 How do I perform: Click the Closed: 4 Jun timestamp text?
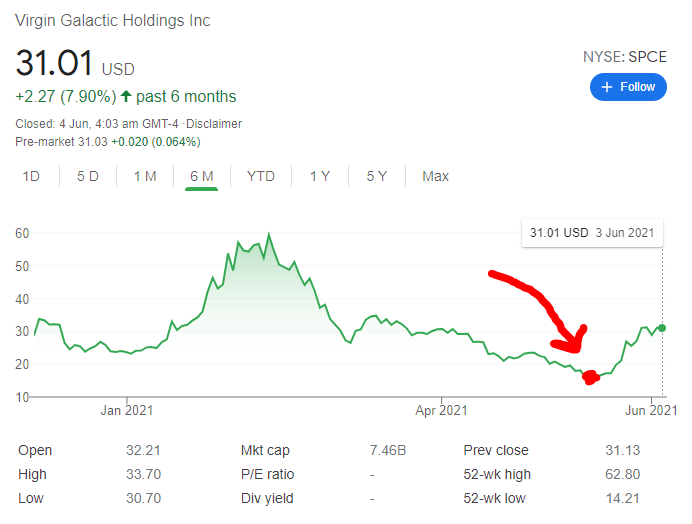(97, 124)
